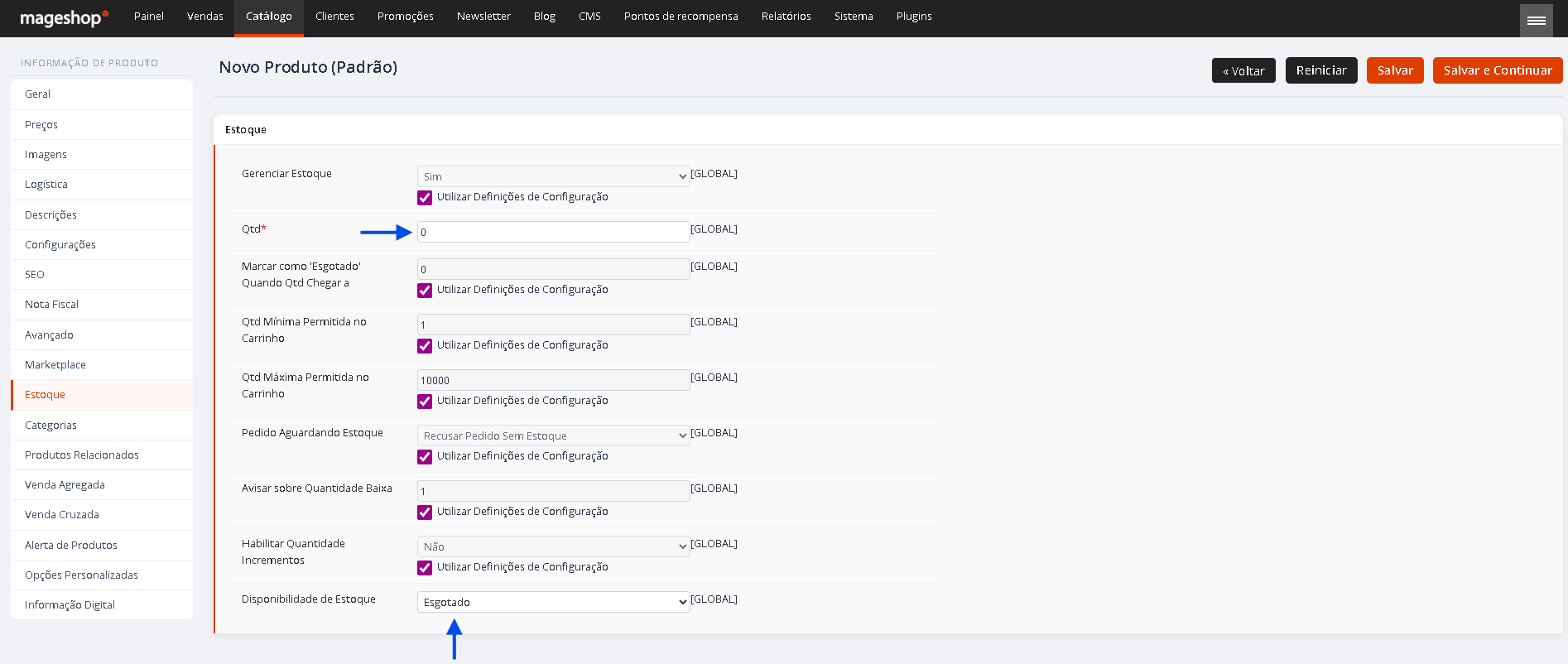Select the SEO sidebar tab
The height and width of the screenshot is (664, 1568).
102,275
